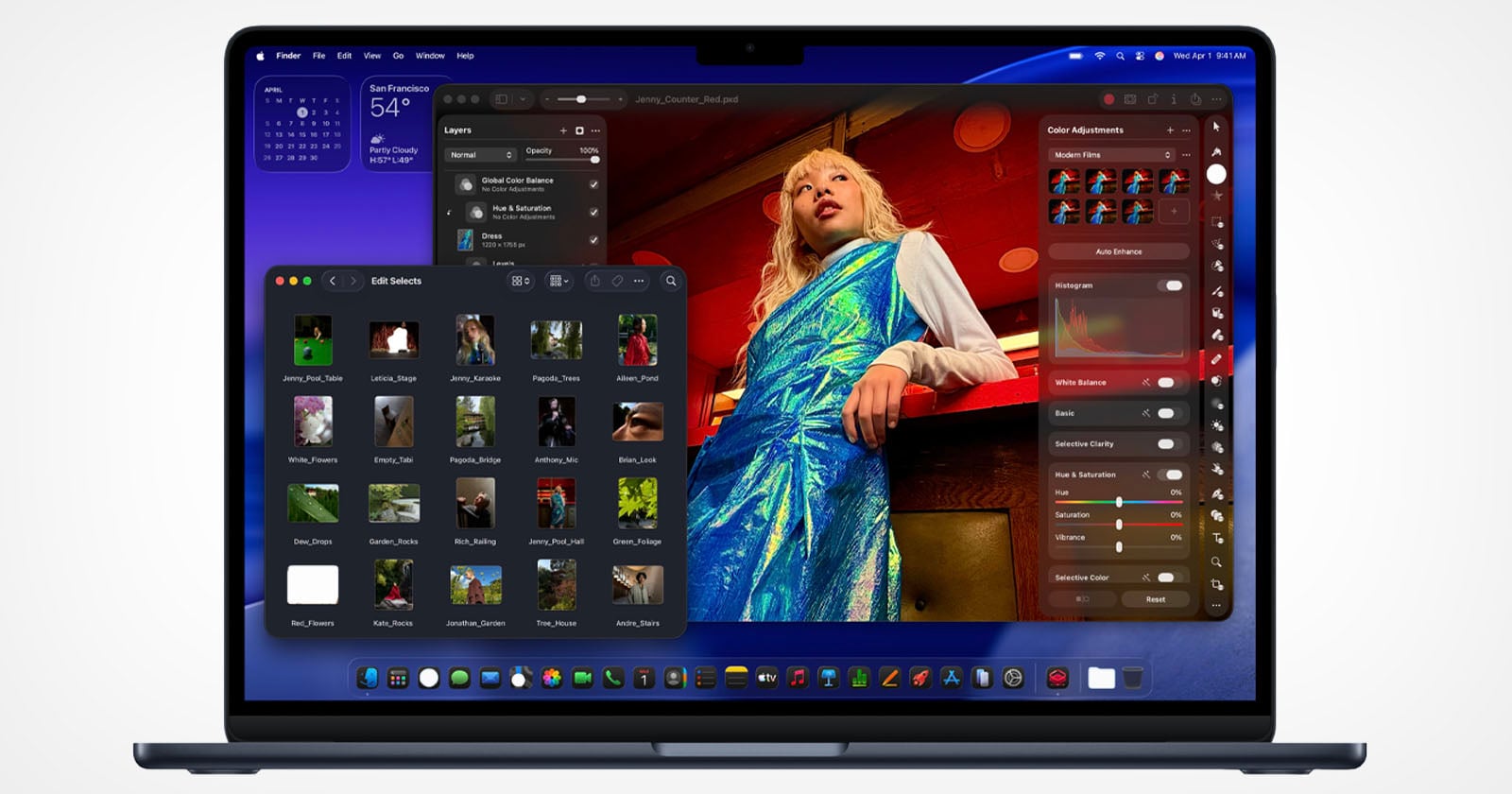Click the Hue slider handle
This screenshot has height=794, width=1512.
click(1119, 502)
